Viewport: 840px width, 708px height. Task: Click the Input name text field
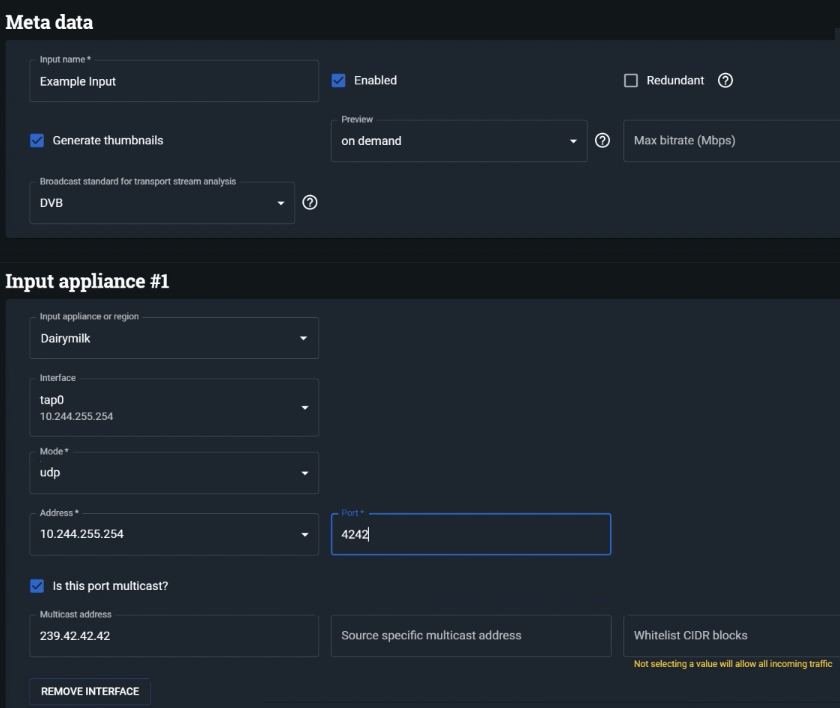coord(174,82)
